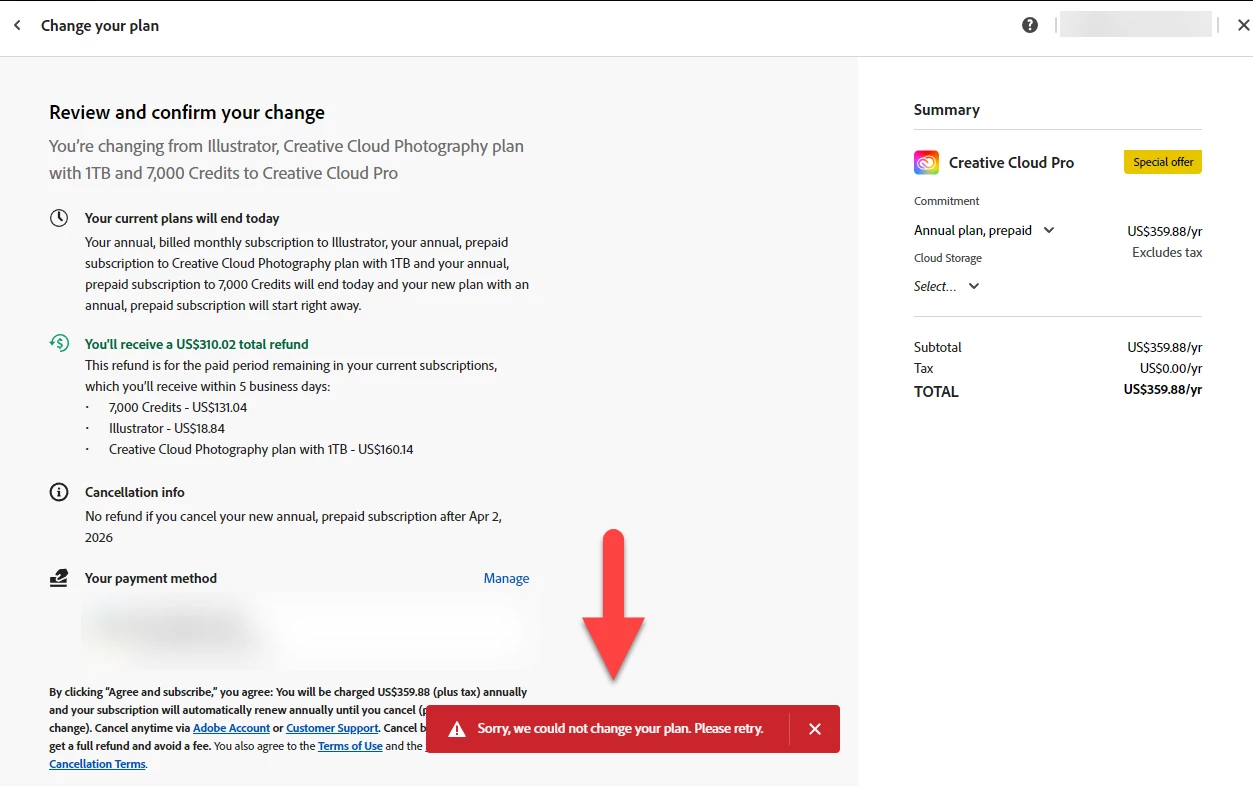This screenshot has width=1253, height=786.
Task: Dismiss the plan change error toast
Action: coord(815,729)
